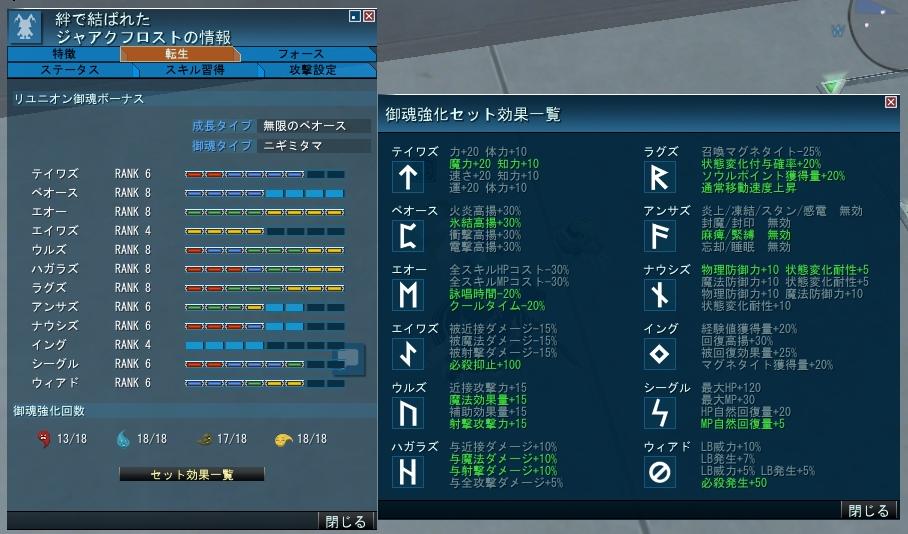908x534 pixels.
Task: Click the テイワズ up-arrow rune icon
Action: [408, 177]
